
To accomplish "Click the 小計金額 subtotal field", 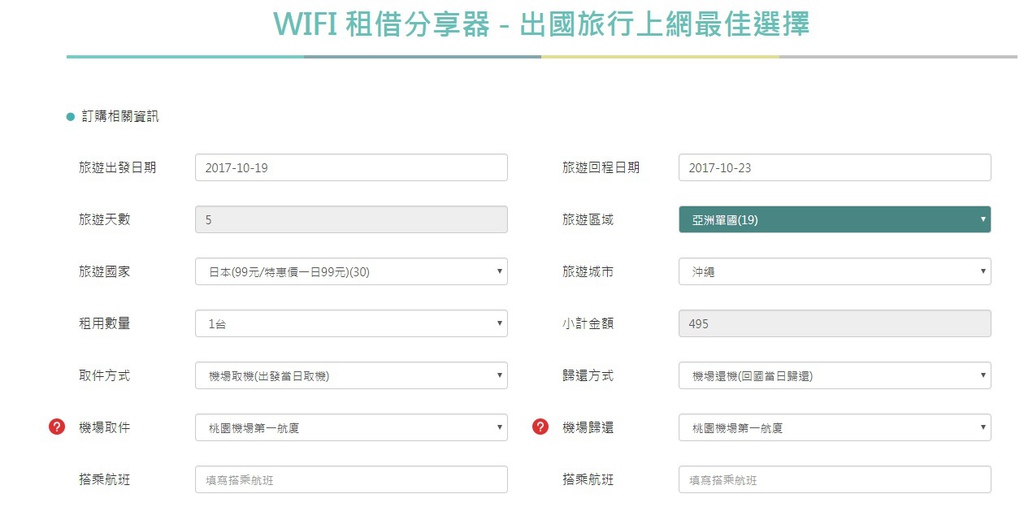I will tap(834, 324).
